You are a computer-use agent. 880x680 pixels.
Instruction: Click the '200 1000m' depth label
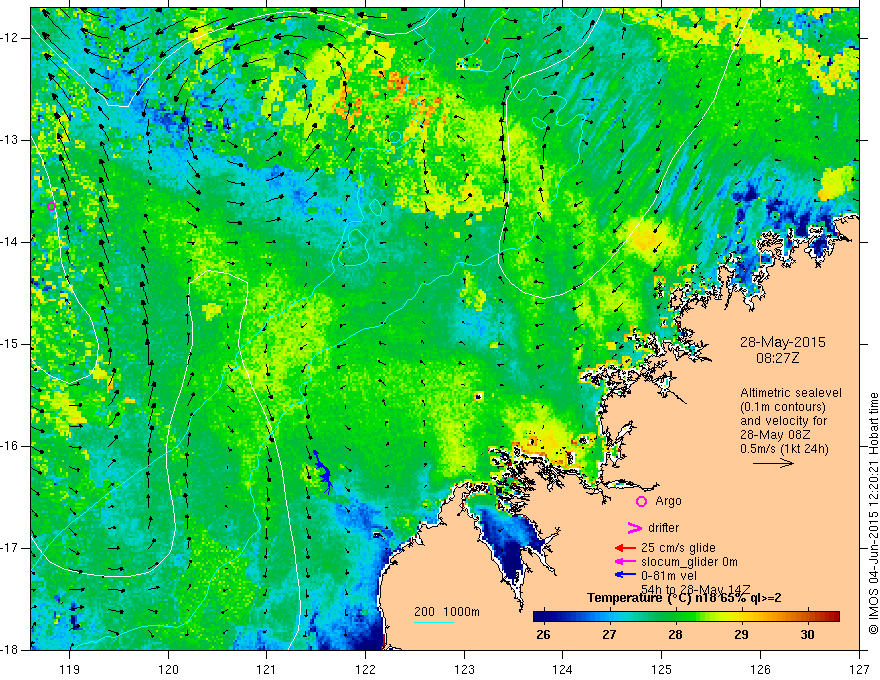tap(447, 612)
